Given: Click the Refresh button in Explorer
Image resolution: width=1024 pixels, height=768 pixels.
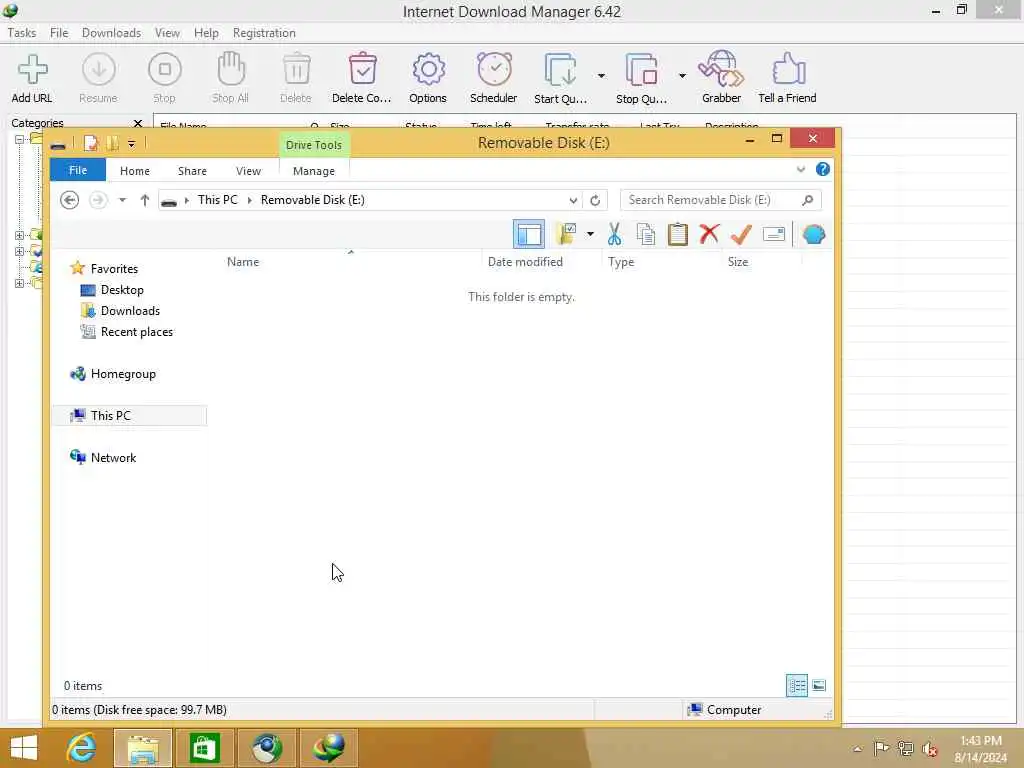Looking at the screenshot, I should pos(595,200).
